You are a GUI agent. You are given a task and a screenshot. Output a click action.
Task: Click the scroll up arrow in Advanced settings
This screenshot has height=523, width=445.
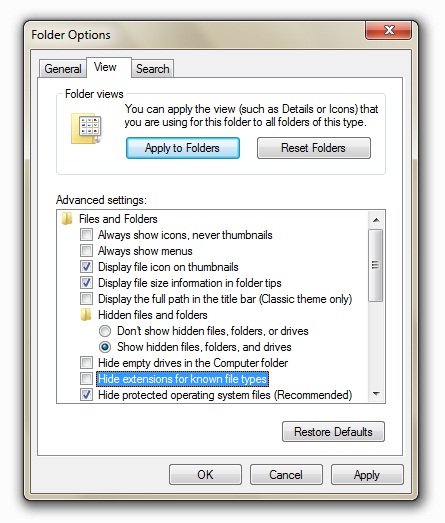[x=376, y=220]
